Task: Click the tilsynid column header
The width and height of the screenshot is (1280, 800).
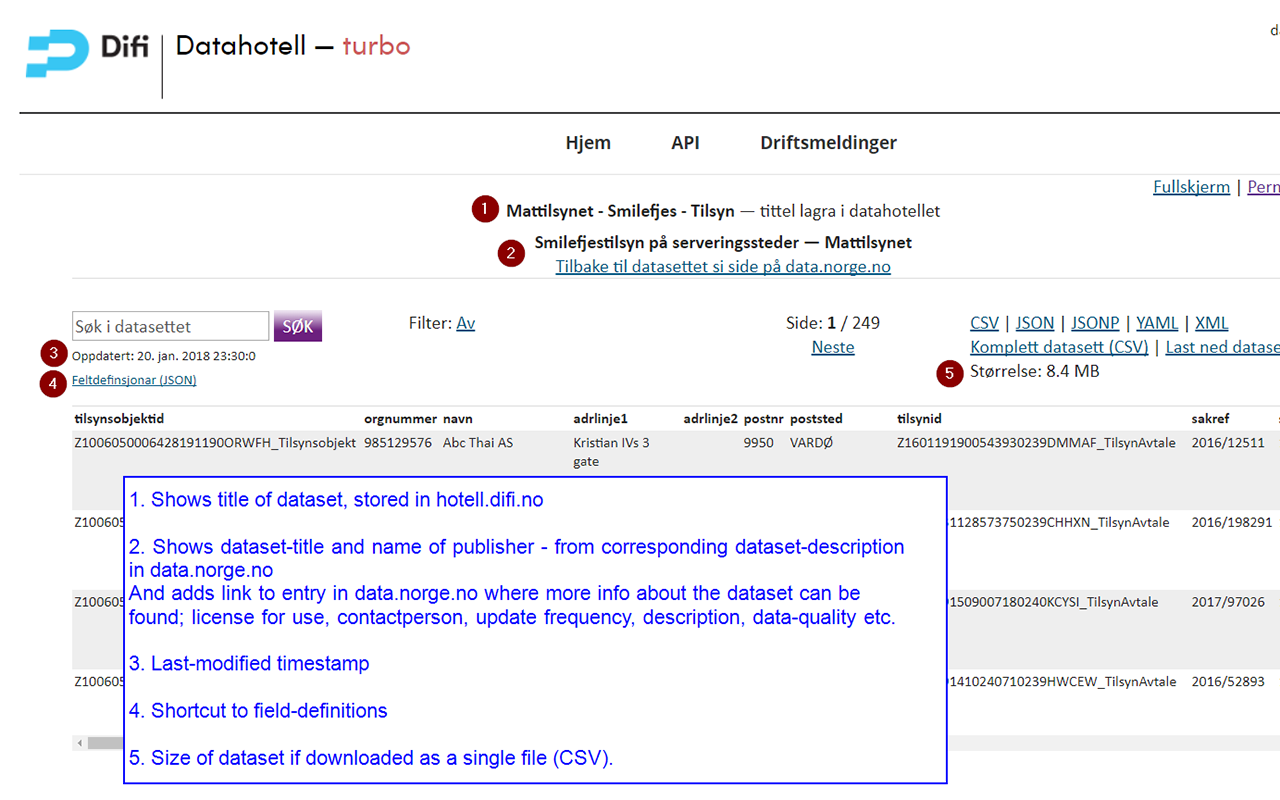Action: tap(919, 419)
